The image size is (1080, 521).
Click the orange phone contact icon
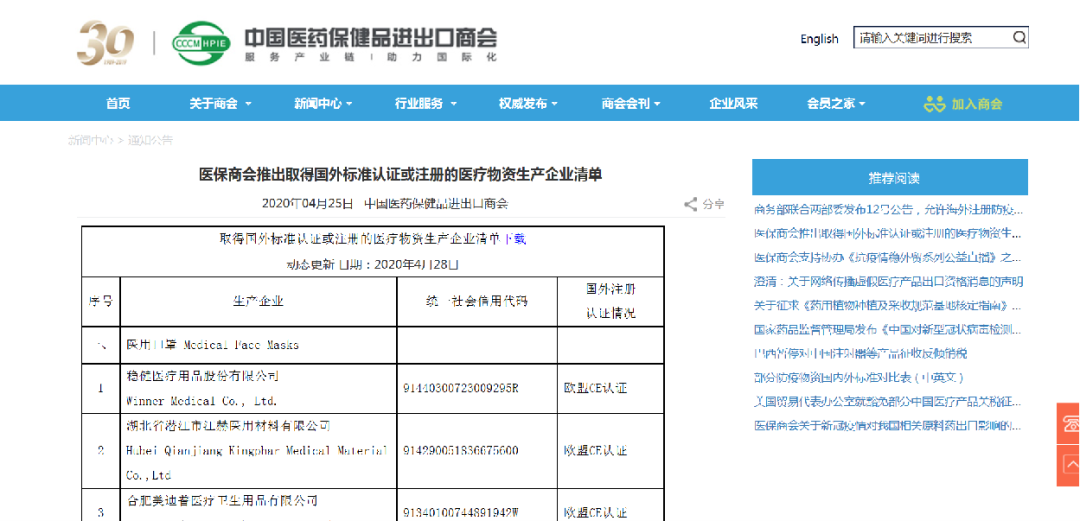pyautogui.click(x=1070, y=422)
